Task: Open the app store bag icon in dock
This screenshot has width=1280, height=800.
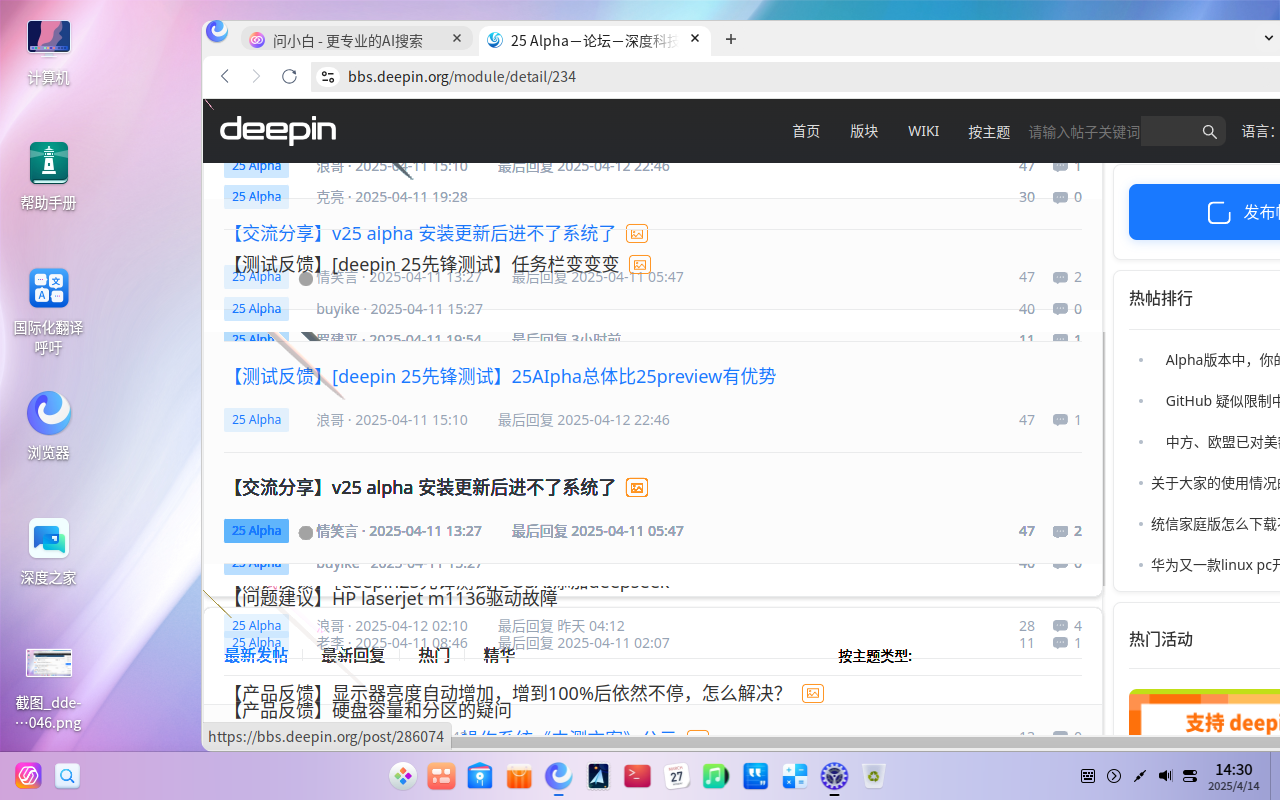Action: click(x=519, y=776)
